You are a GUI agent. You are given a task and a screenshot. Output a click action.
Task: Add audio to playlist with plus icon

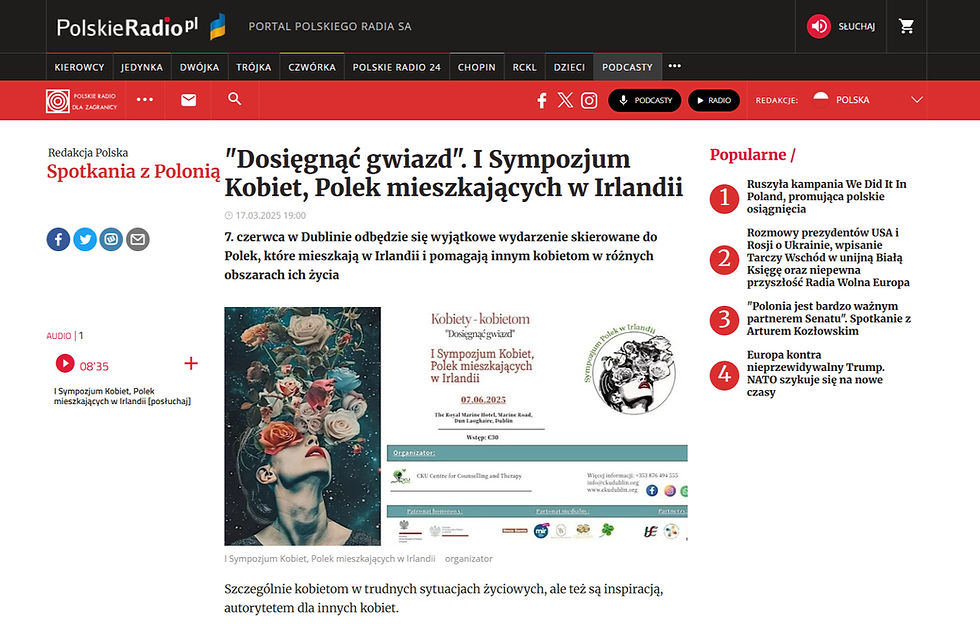[191, 363]
